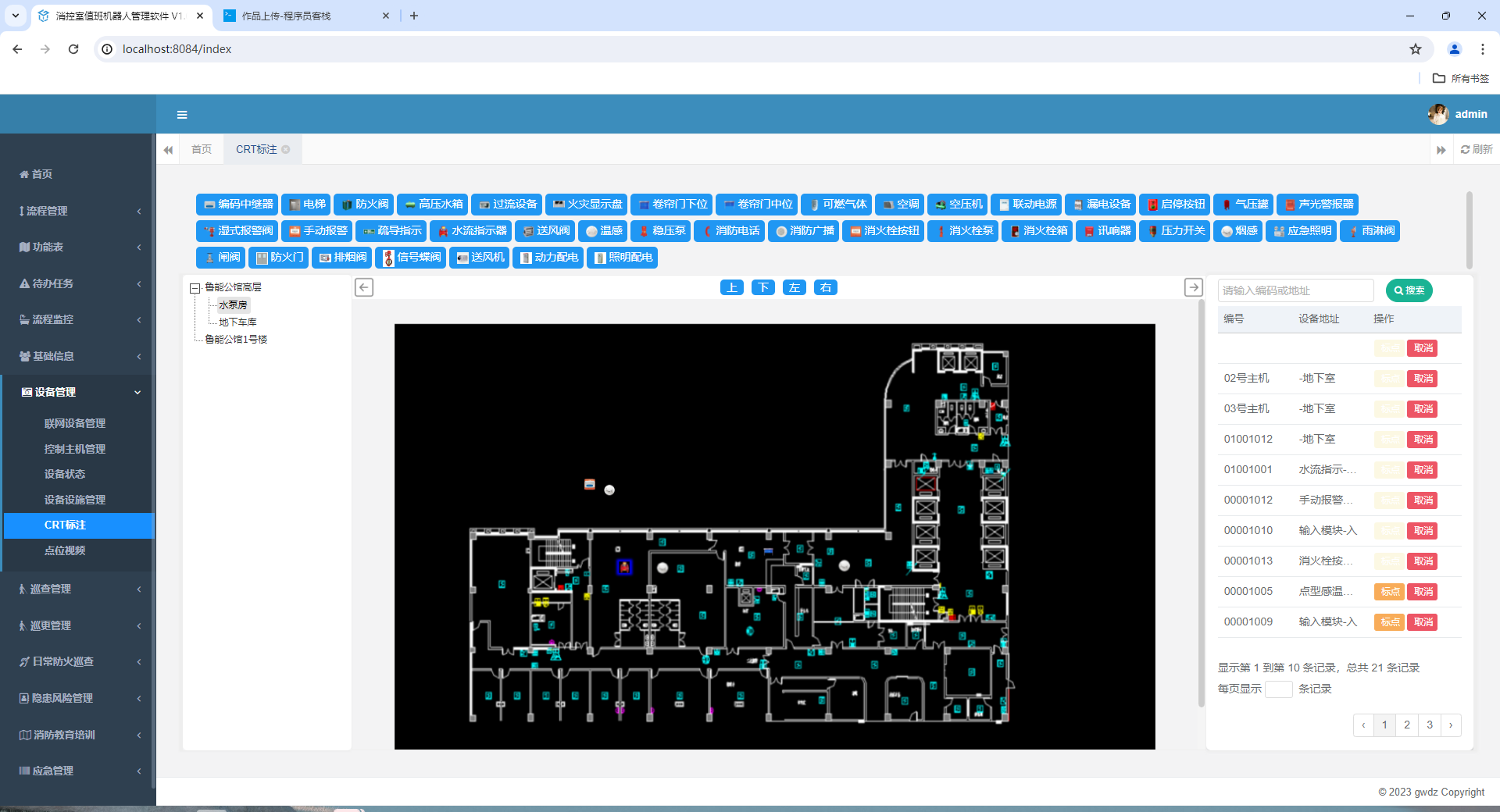Select the 声光警报器 device tool
The width and height of the screenshot is (1500, 812).
[1317, 204]
